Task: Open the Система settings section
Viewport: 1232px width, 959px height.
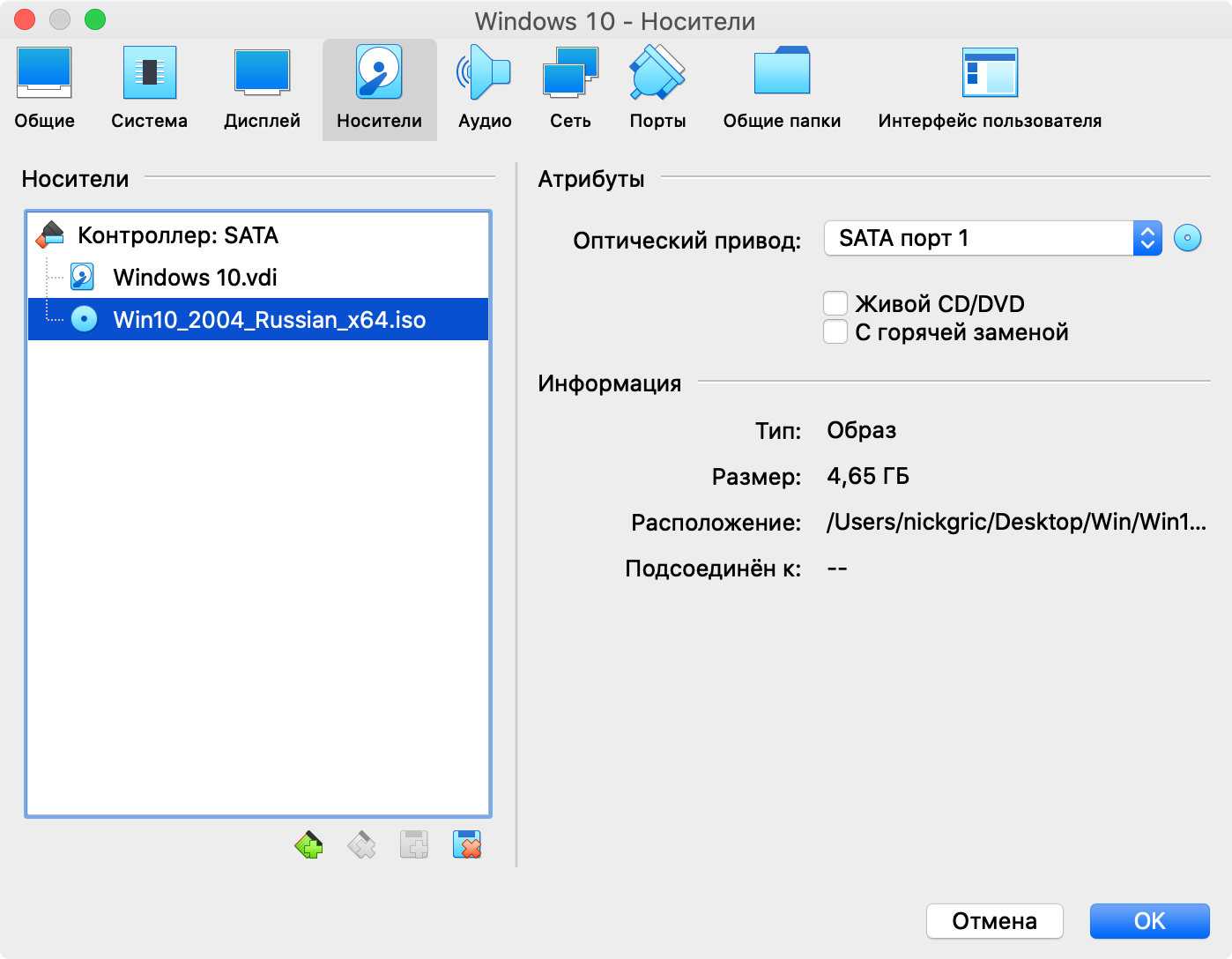Action: [149, 89]
